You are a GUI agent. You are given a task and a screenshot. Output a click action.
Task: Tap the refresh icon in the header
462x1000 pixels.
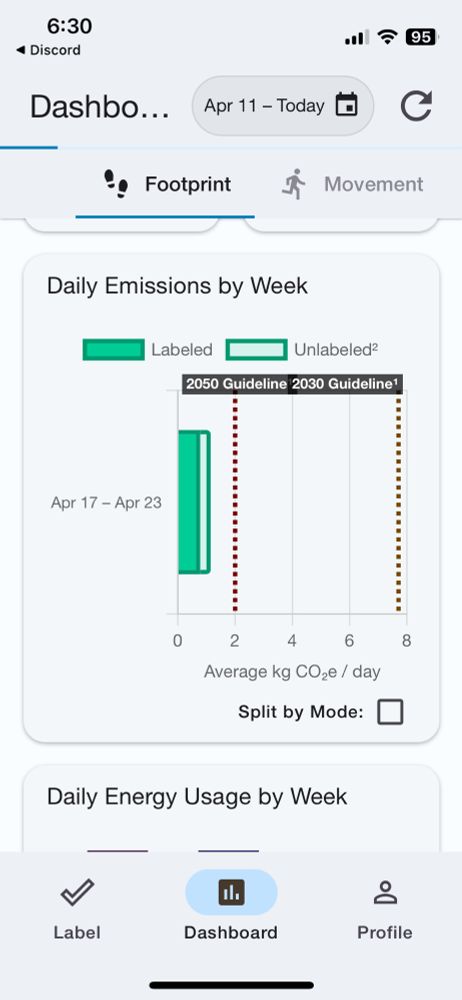point(417,106)
